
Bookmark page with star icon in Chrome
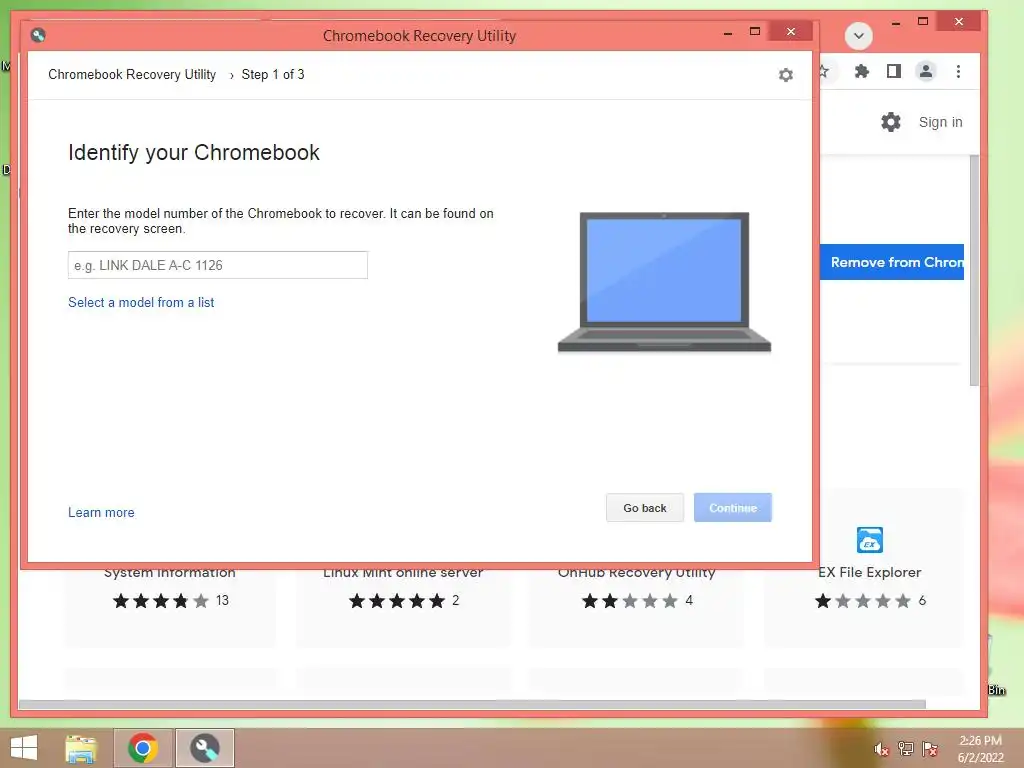(x=824, y=71)
